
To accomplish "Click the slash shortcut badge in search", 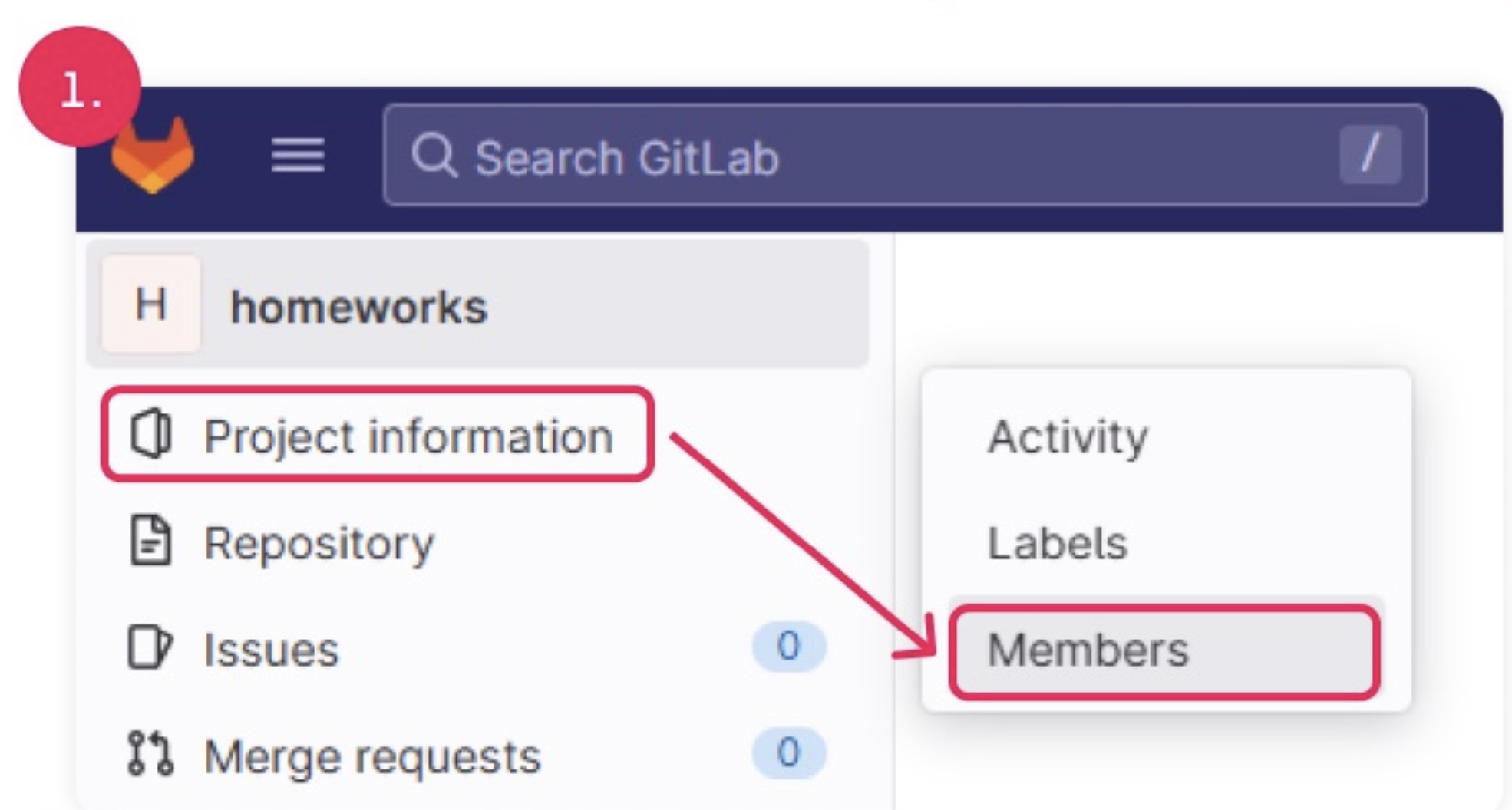I will point(1370,155).
